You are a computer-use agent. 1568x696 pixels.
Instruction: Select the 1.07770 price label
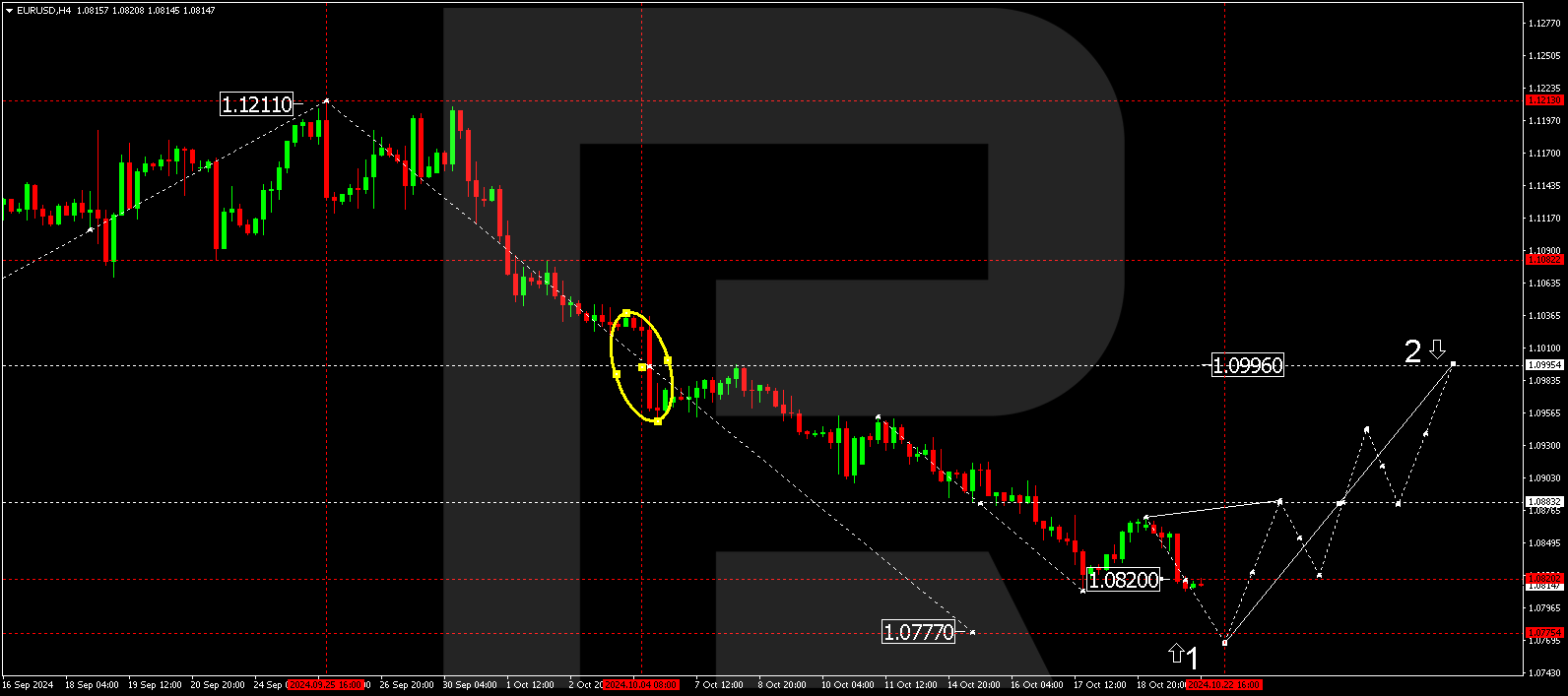(918, 632)
